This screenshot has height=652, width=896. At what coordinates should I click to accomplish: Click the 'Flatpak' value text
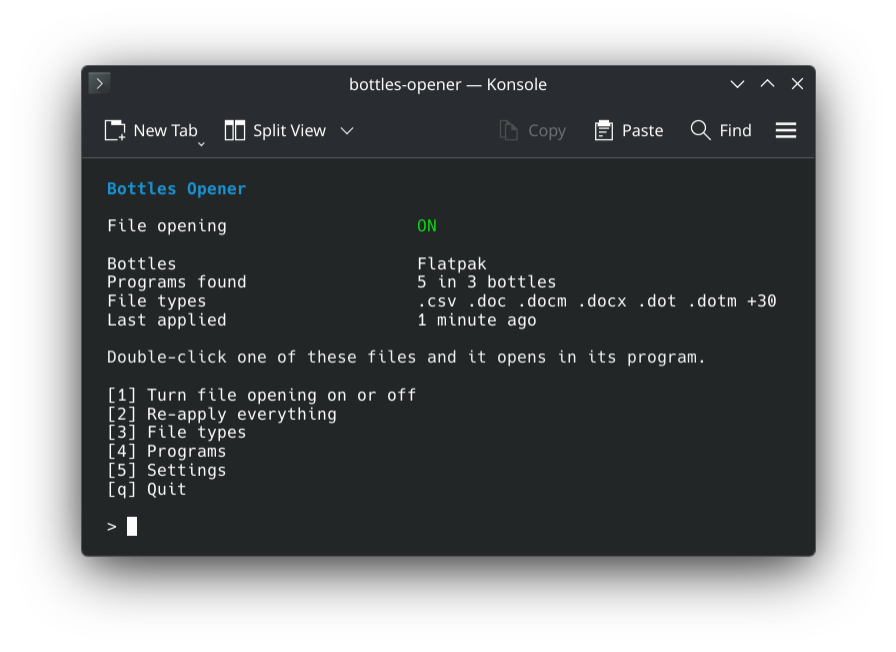pos(451,263)
